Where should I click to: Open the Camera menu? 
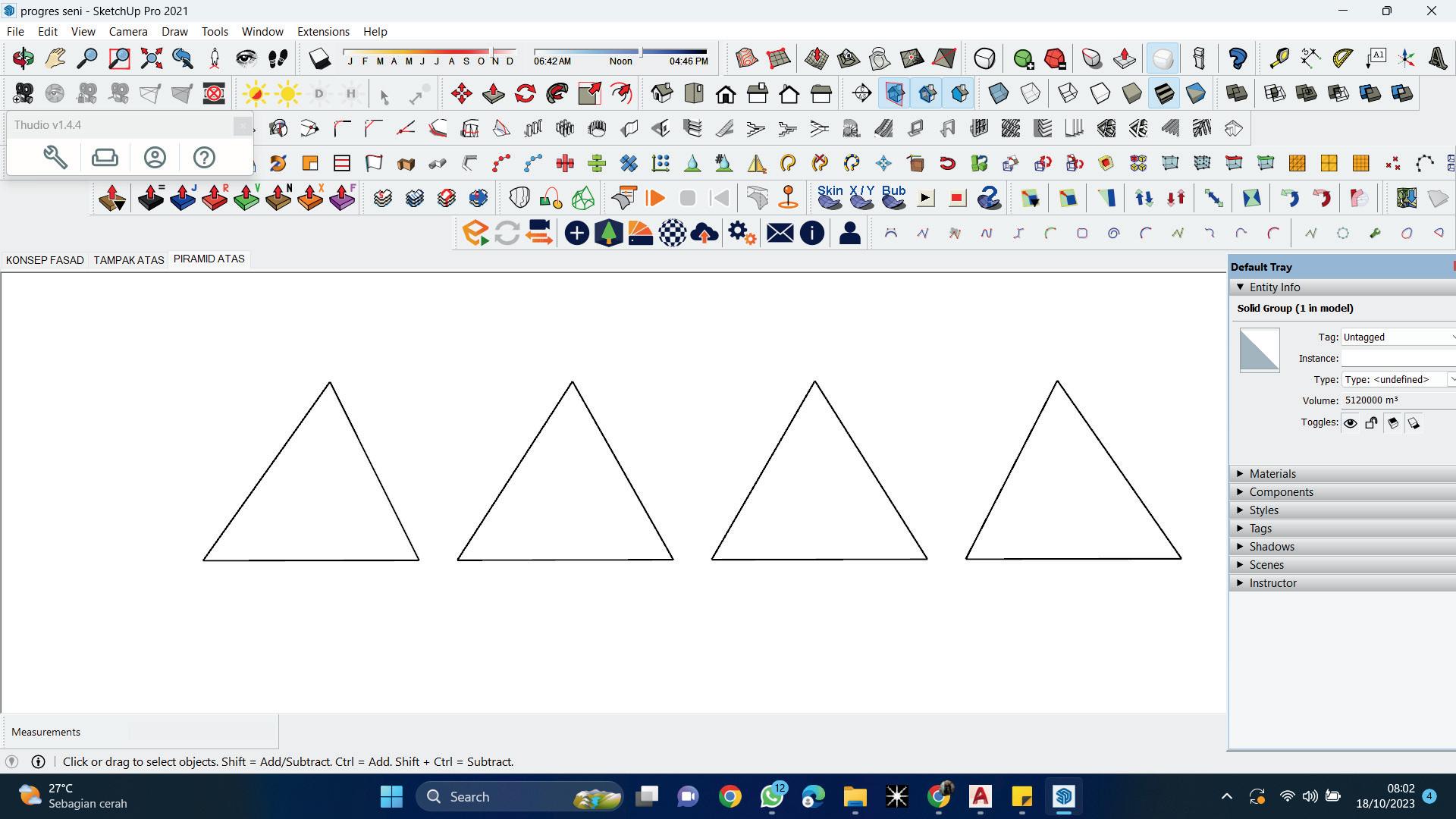click(127, 31)
